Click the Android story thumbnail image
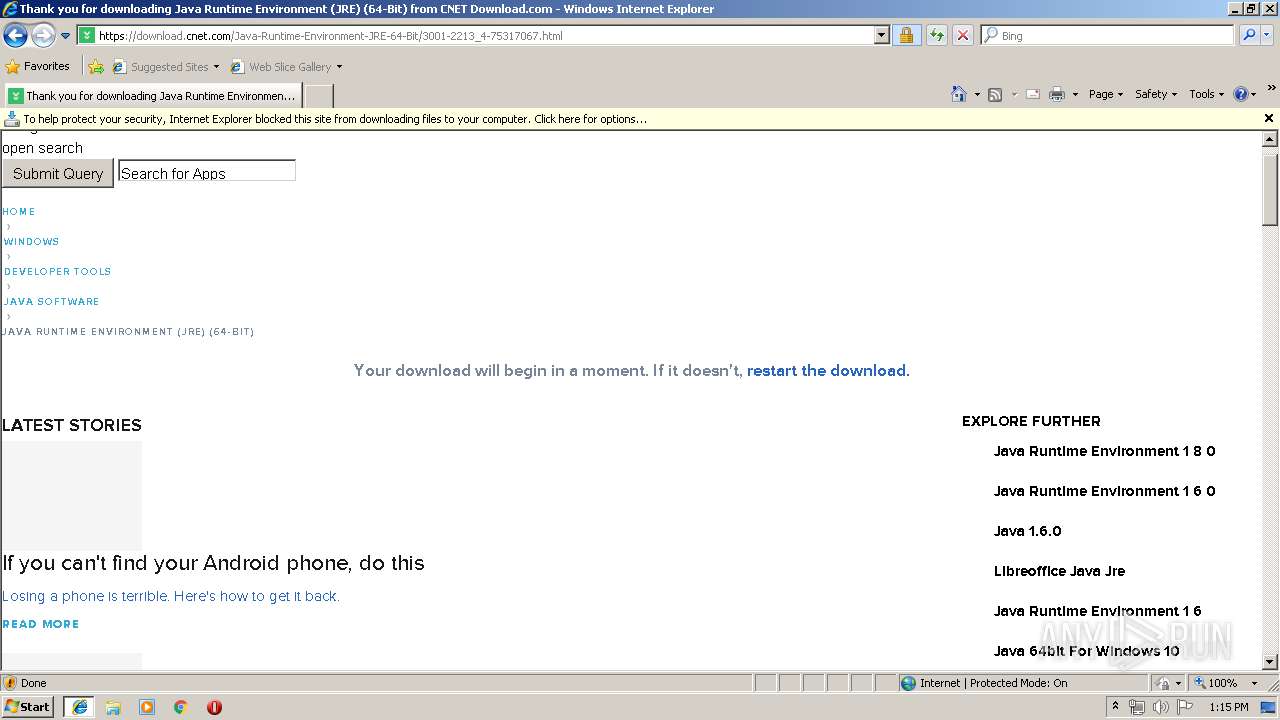This screenshot has width=1280, height=720. [x=72, y=495]
